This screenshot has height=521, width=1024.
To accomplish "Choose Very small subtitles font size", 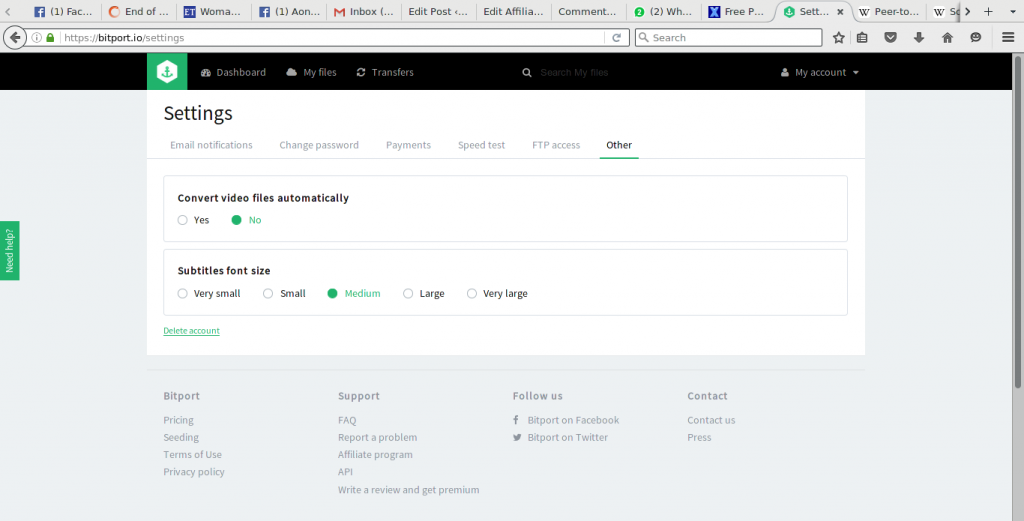I will click(183, 294).
